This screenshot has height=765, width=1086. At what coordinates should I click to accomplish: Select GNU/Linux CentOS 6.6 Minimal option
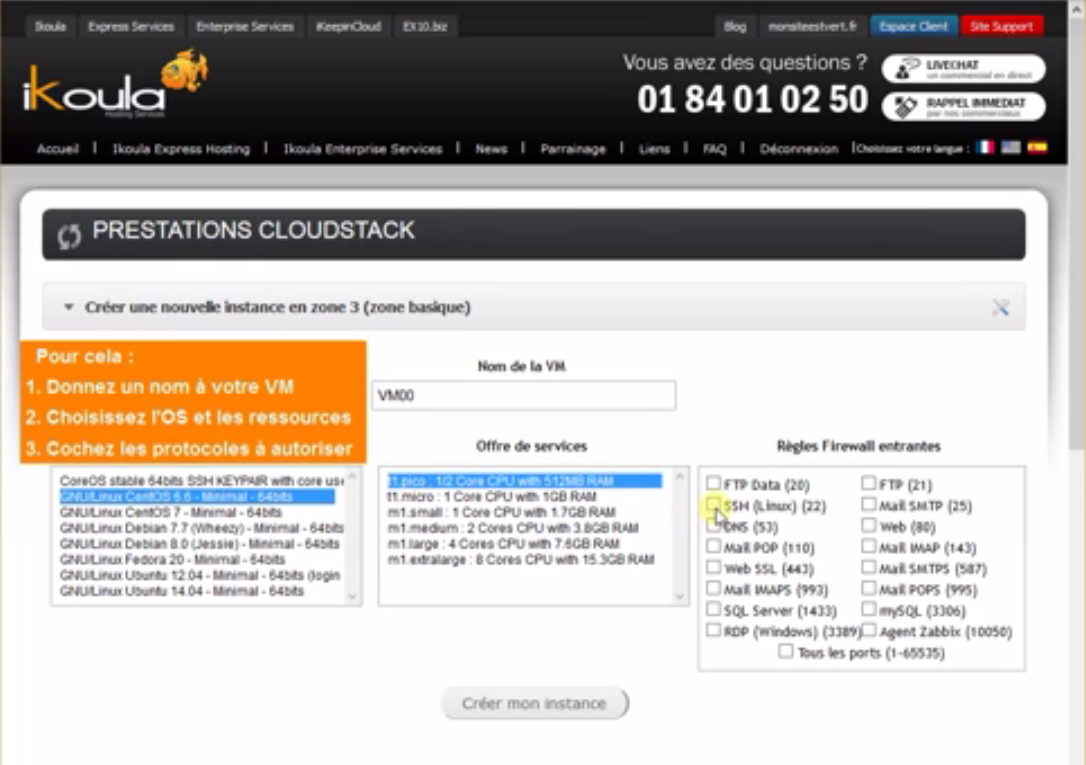tap(197, 496)
